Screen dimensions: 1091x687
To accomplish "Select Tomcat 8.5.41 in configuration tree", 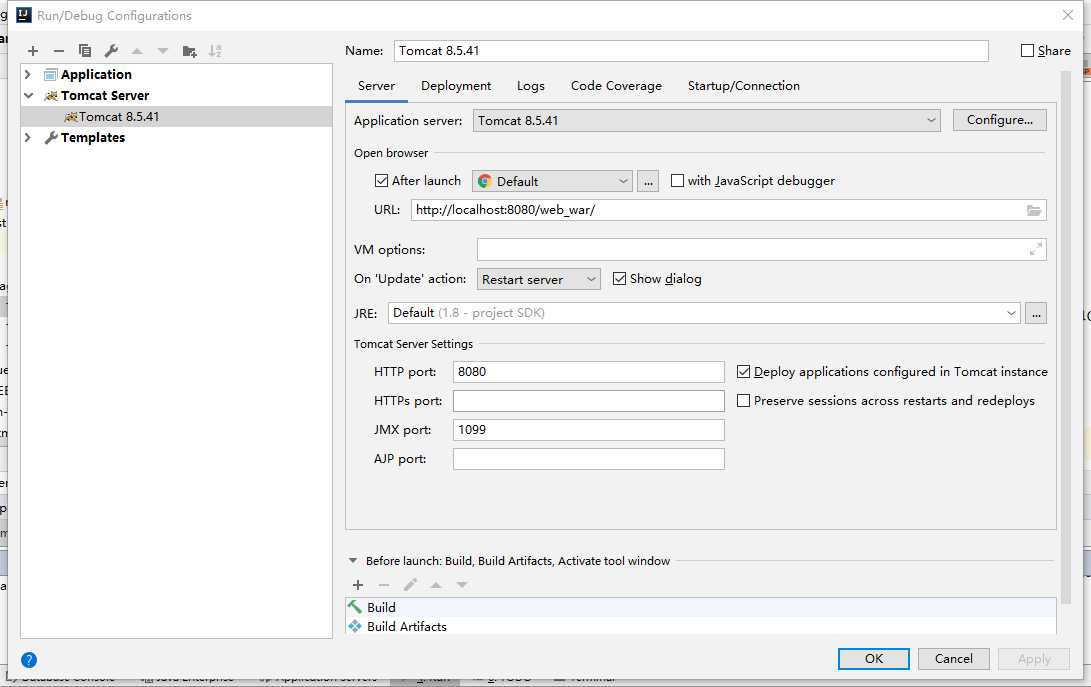I will click(177, 117).
